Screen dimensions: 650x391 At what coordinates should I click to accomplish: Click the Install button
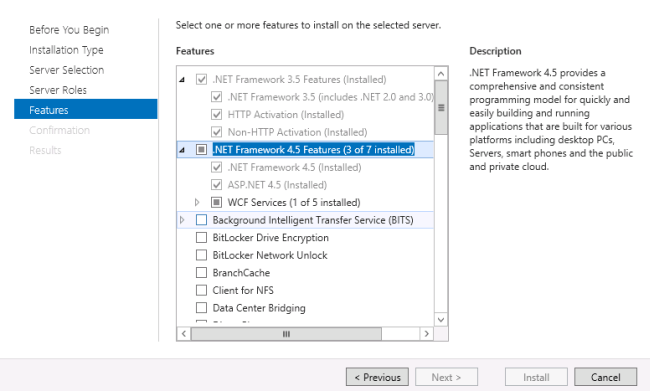[536, 377]
